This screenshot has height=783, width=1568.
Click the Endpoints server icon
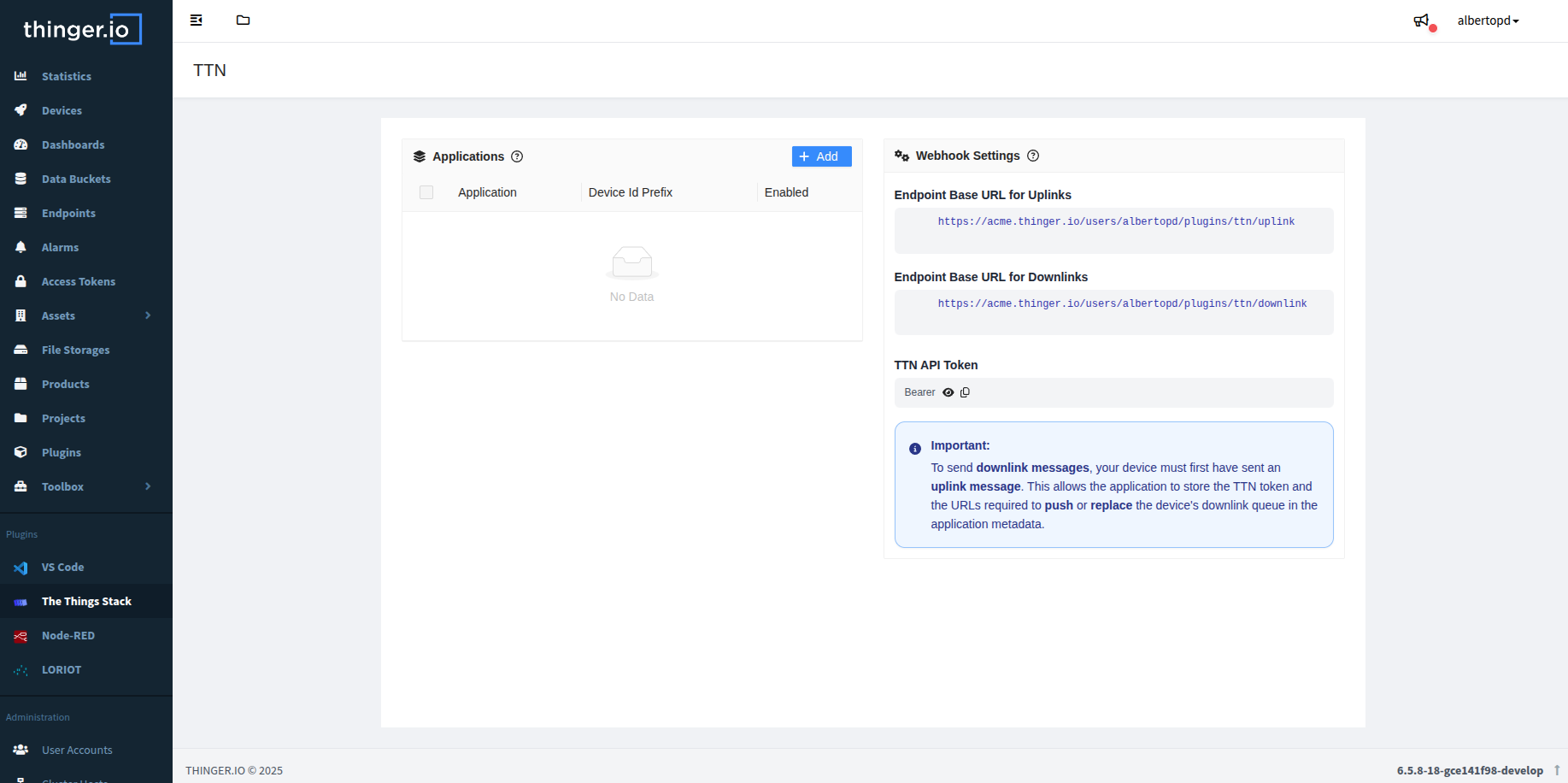(21, 213)
